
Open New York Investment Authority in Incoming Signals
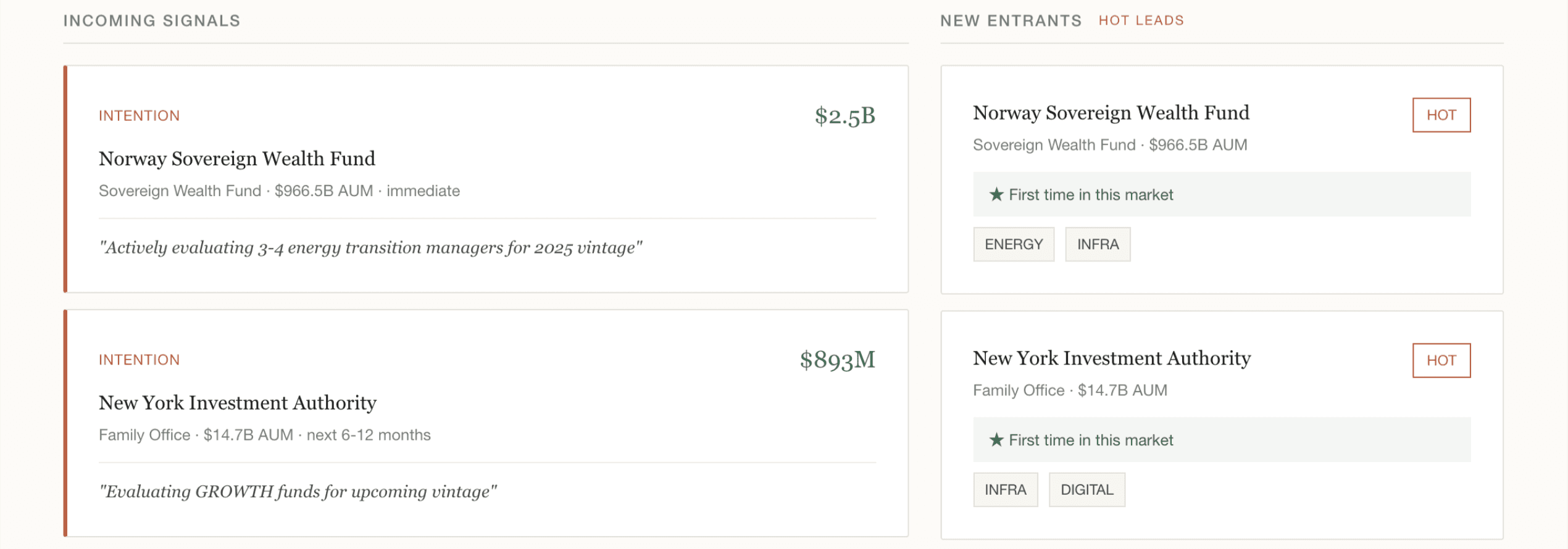[x=238, y=403]
